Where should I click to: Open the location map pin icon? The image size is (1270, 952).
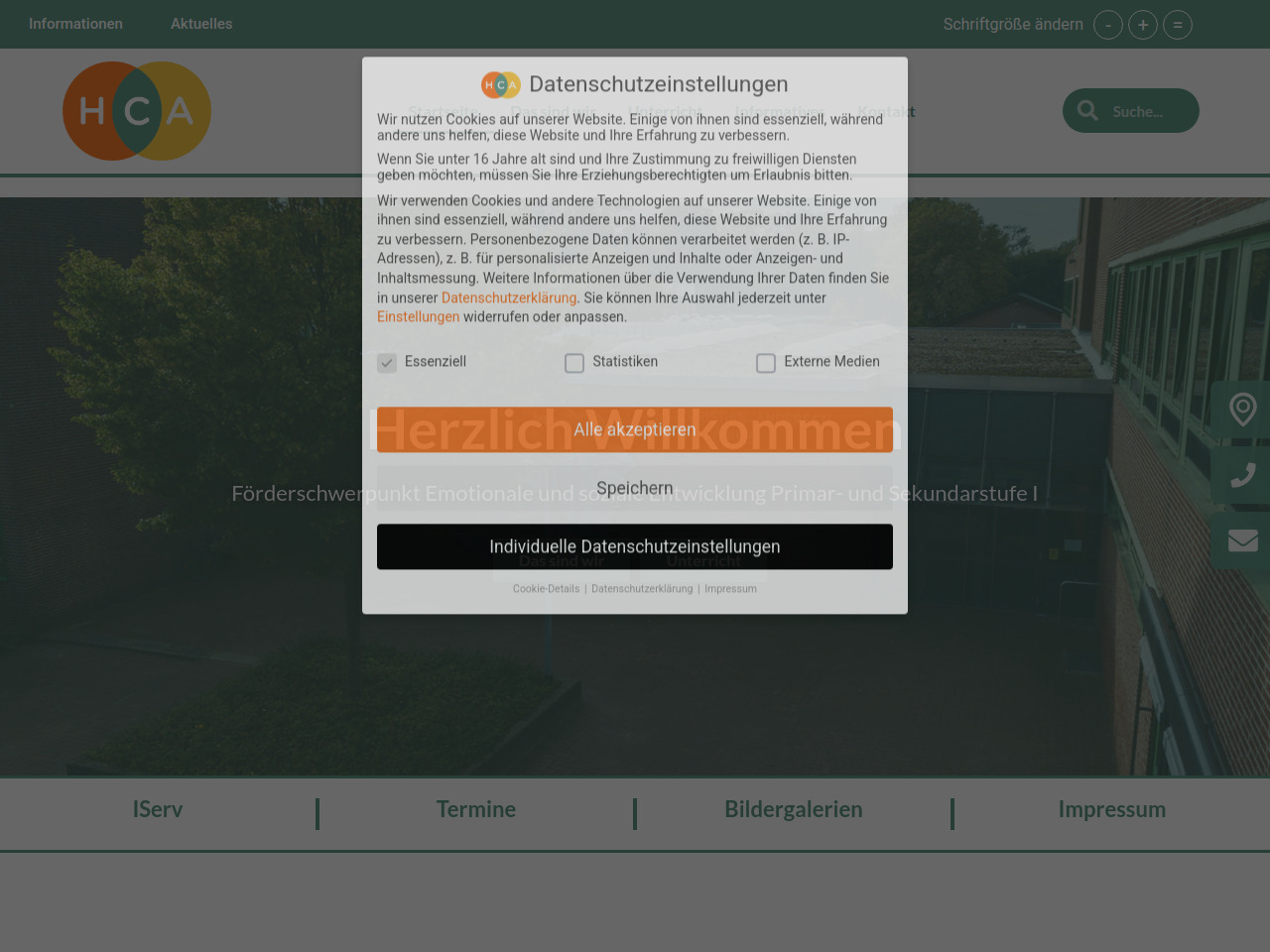[1242, 410]
